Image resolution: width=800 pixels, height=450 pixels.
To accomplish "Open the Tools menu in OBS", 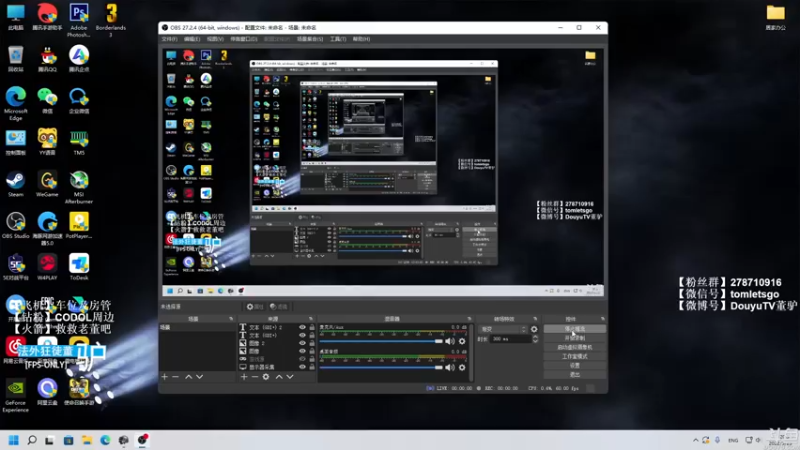I will click(x=338, y=39).
